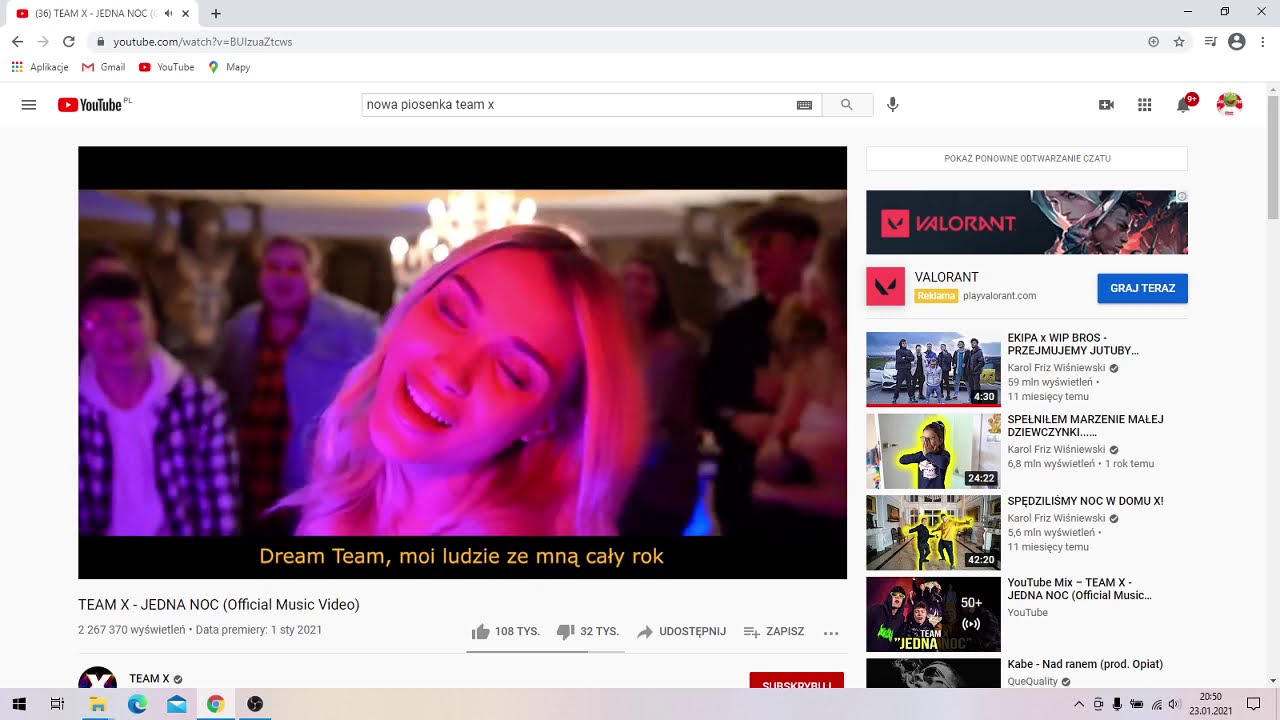This screenshot has width=1280, height=720.
Task: Open the JEDNA NOC mix thumbnail
Action: 933,615
